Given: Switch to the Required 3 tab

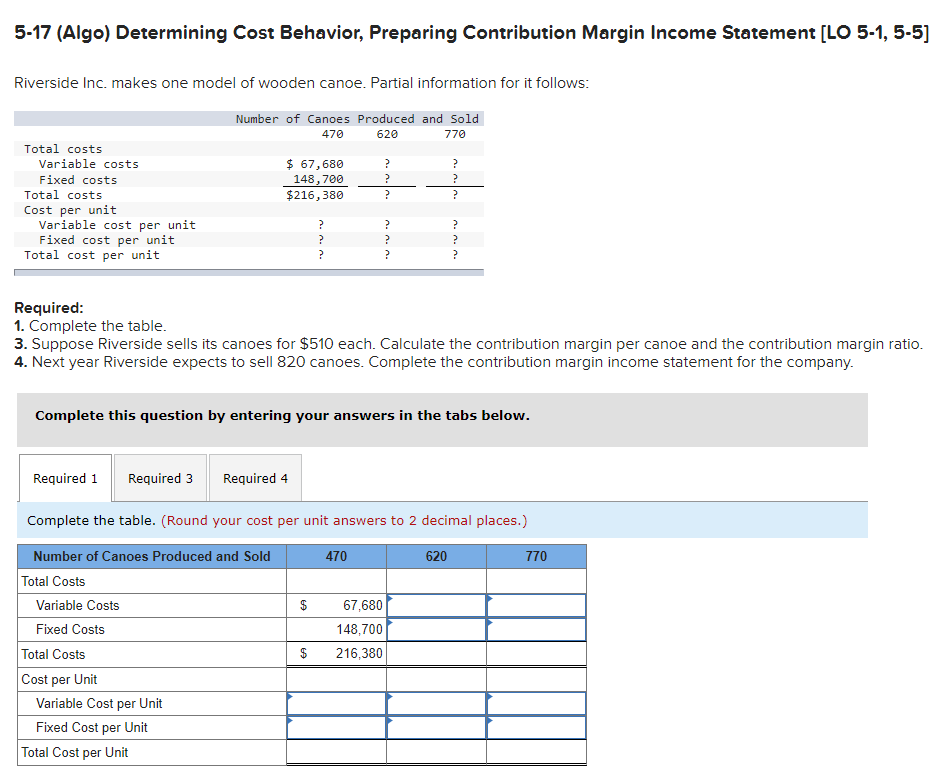Looking at the screenshot, I should (160, 477).
